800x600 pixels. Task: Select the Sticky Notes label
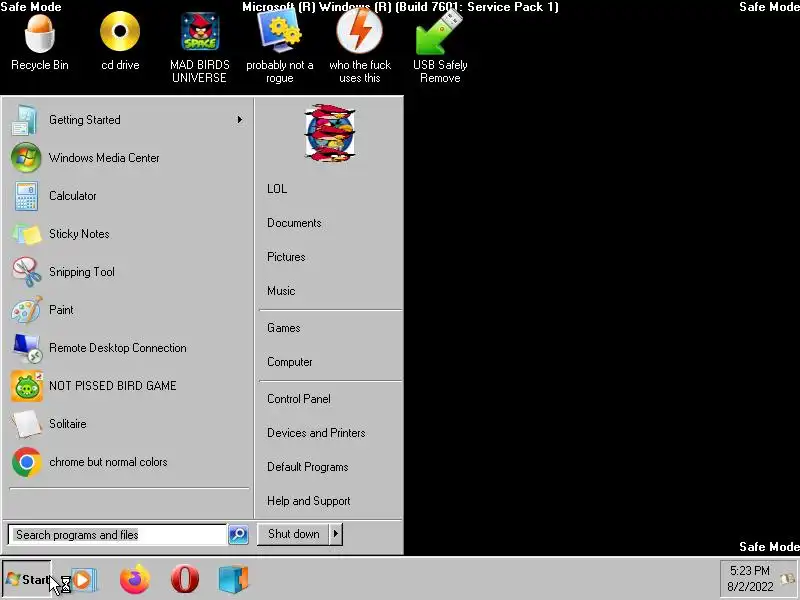pos(79,234)
